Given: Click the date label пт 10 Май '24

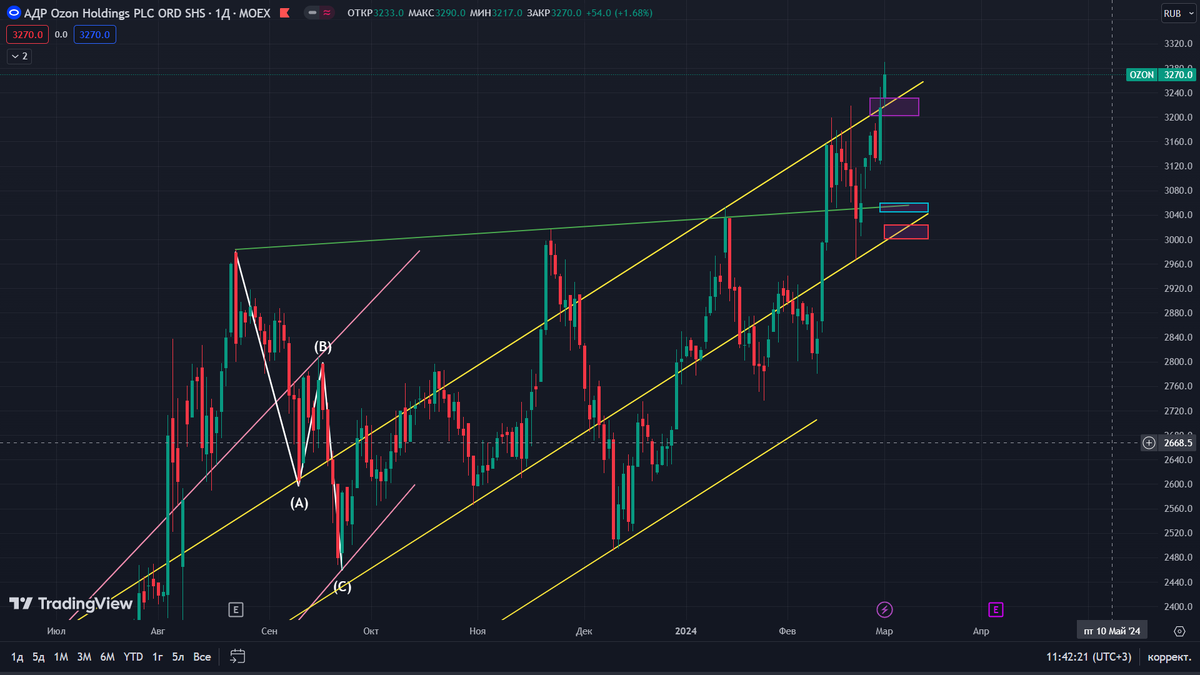Looking at the screenshot, I should pyautogui.click(x=1112, y=631).
